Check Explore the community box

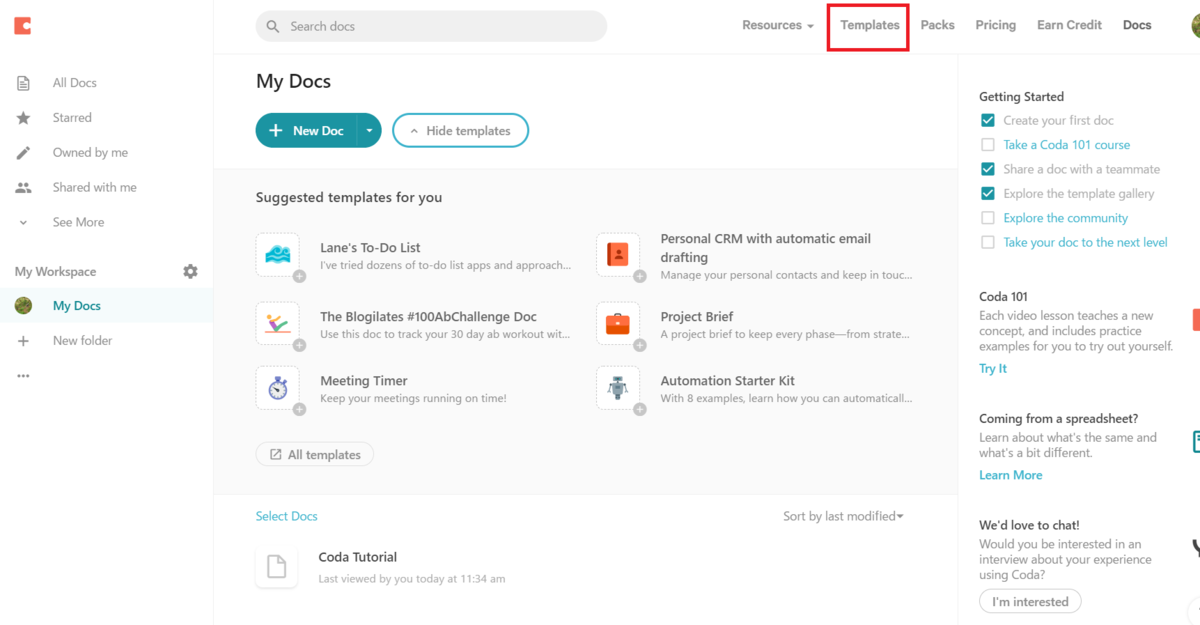pyautogui.click(x=988, y=218)
